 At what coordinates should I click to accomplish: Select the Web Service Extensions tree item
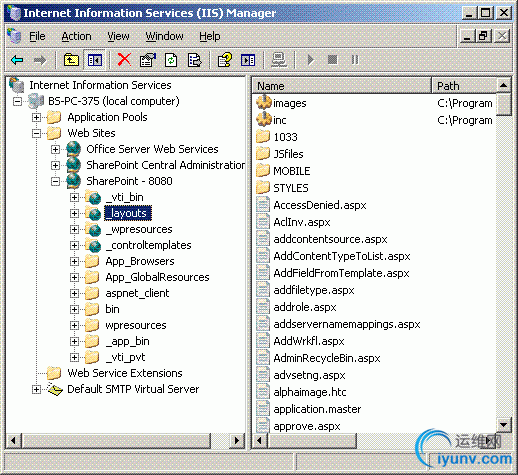point(125,373)
